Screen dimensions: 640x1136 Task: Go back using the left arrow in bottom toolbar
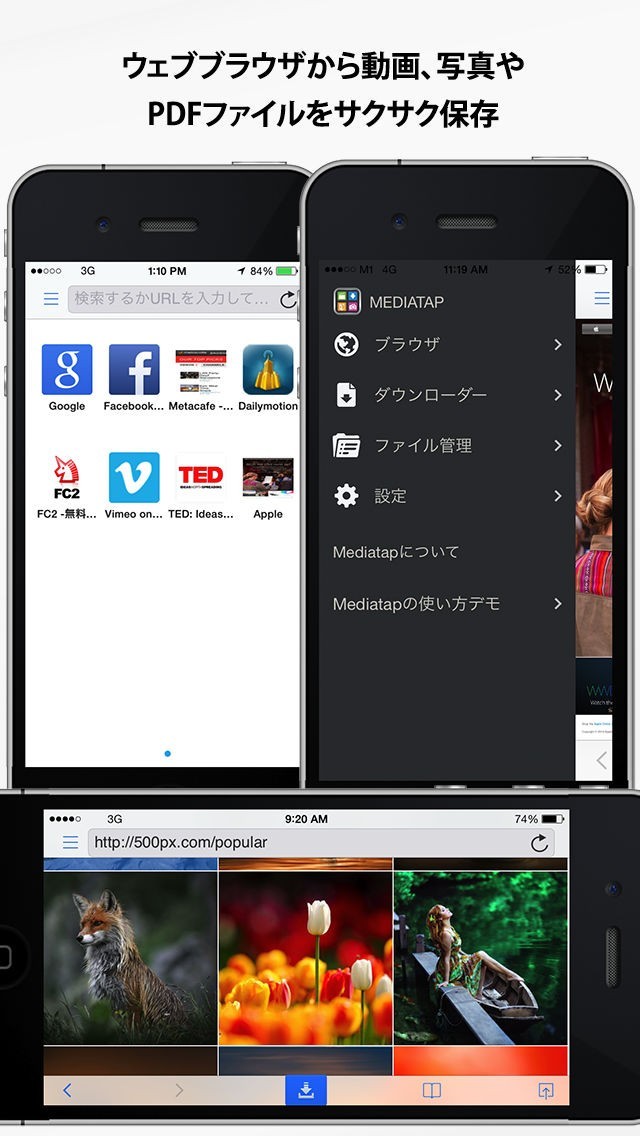[x=67, y=1090]
